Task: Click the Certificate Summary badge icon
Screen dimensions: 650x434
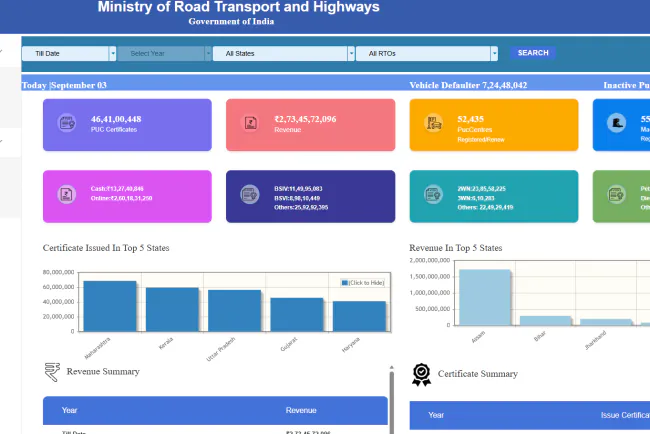Action: point(422,374)
